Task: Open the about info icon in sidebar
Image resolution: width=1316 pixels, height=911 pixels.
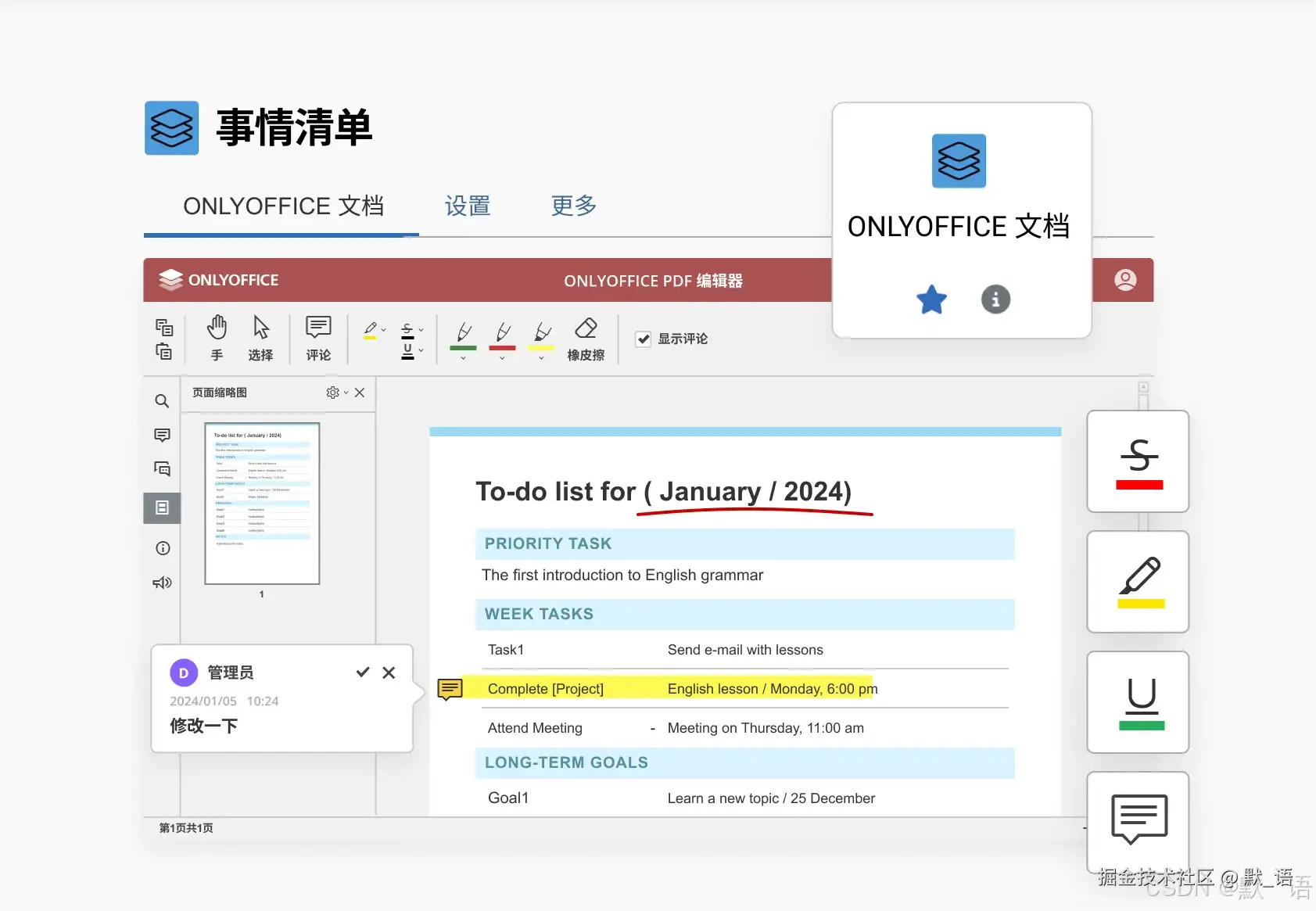Action: click(x=163, y=548)
